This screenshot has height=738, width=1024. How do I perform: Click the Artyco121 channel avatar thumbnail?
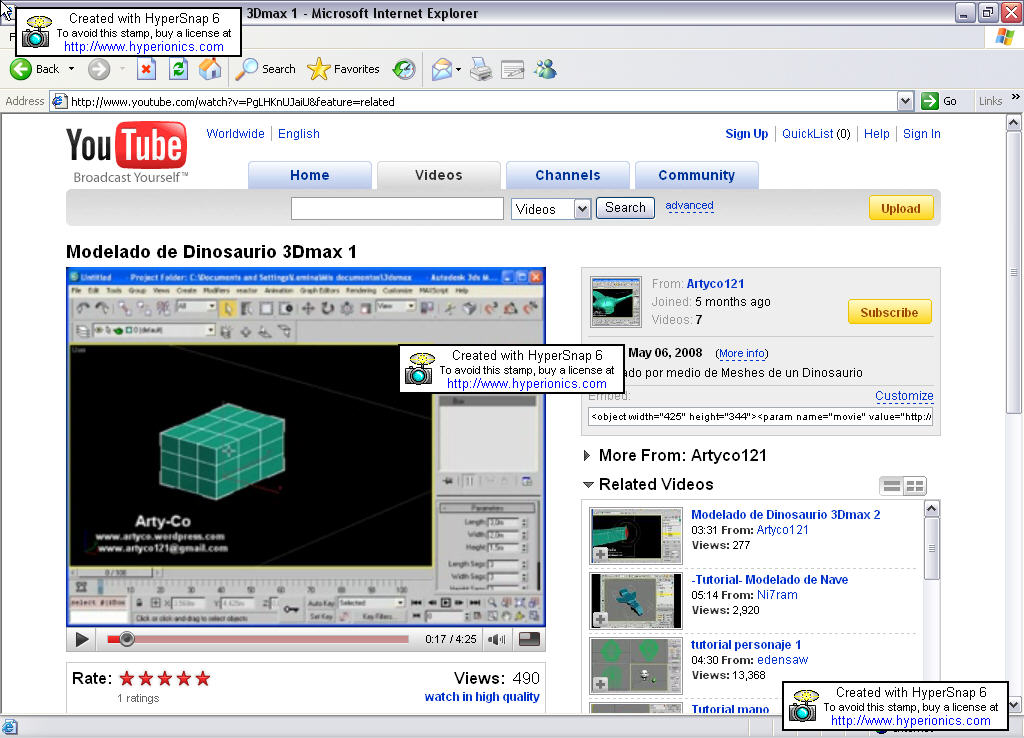click(x=616, y=302)
